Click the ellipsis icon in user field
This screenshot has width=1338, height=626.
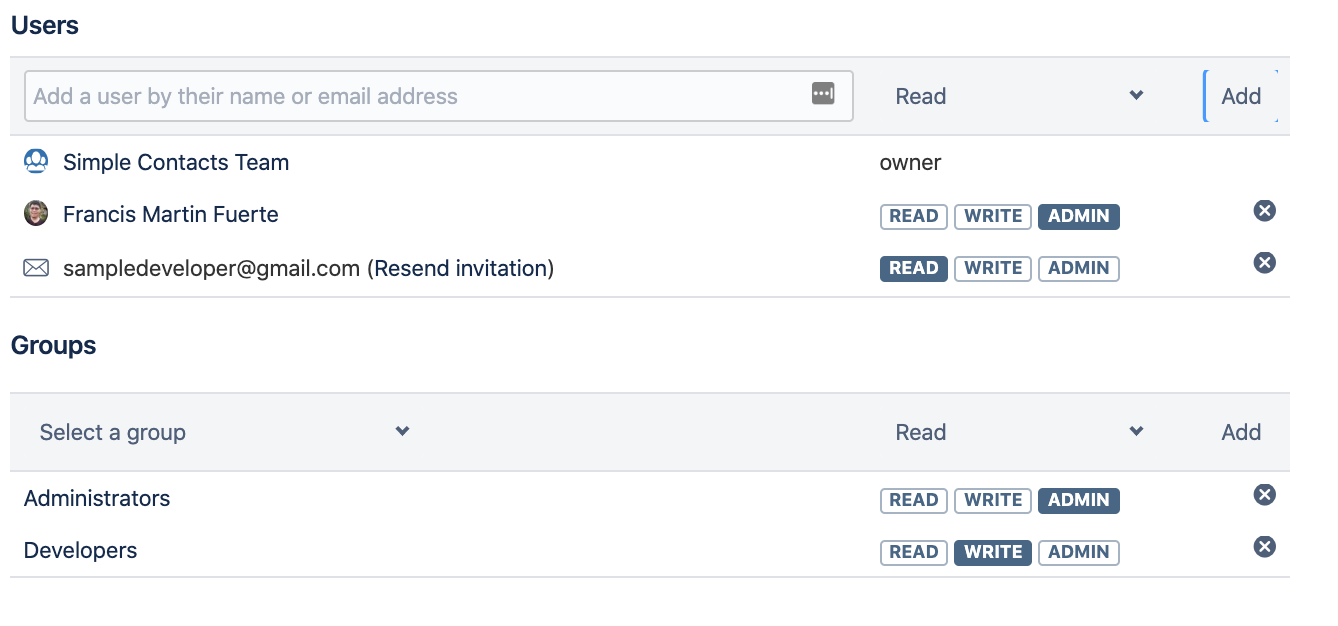[823, 94]
